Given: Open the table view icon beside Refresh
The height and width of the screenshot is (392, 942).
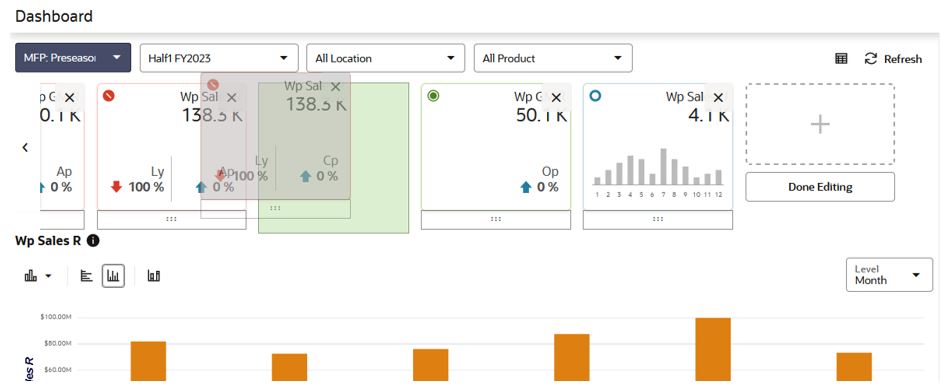Looking at the screenshot, I should (x=841, y=58).
